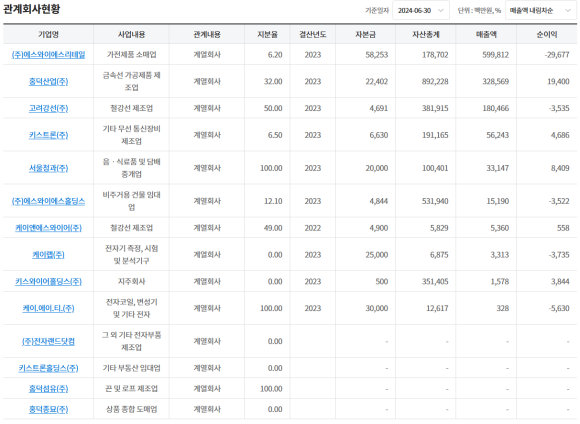Open the (주)전자랜드닷컴 company link
This screenshot has width=580, height=424.
(x=48, y=341)
